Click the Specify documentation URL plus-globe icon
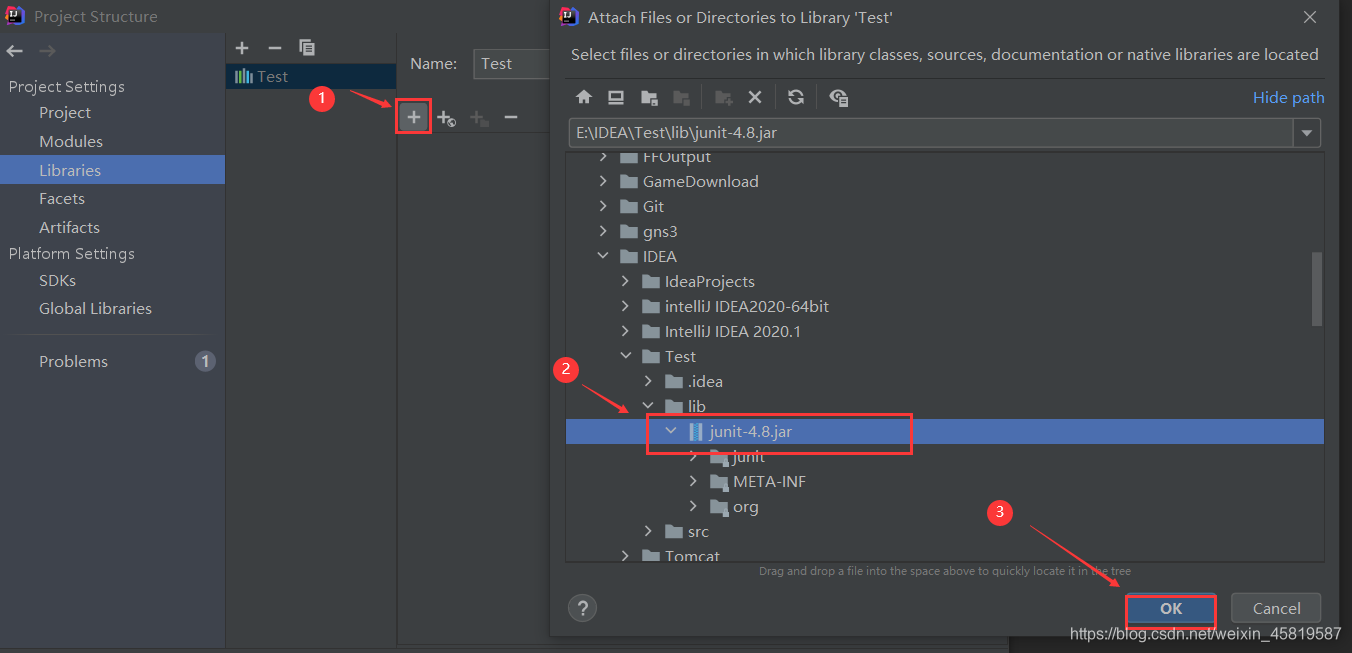Screen dimensions: 1352x653 point(447,118)
